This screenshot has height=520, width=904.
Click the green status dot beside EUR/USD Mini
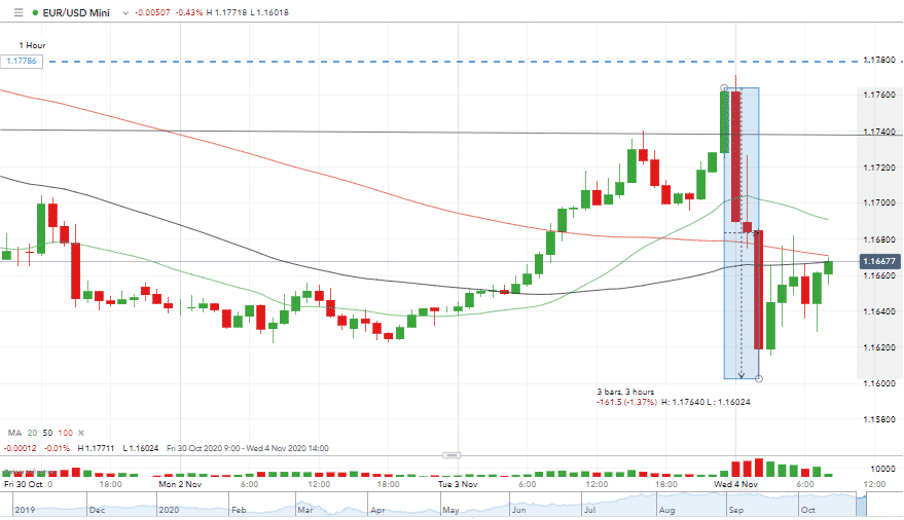pos(36,12)
